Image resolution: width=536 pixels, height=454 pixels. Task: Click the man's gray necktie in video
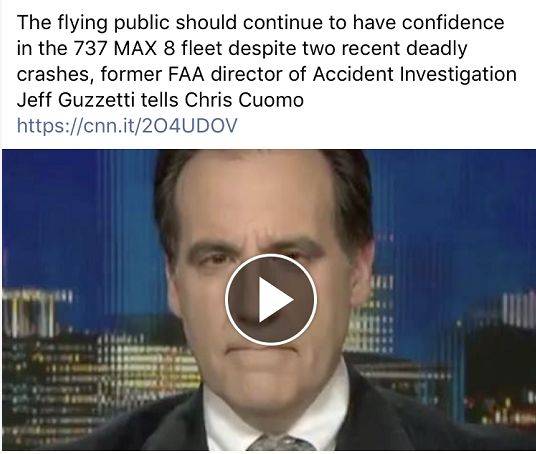(x=281, y=443)
